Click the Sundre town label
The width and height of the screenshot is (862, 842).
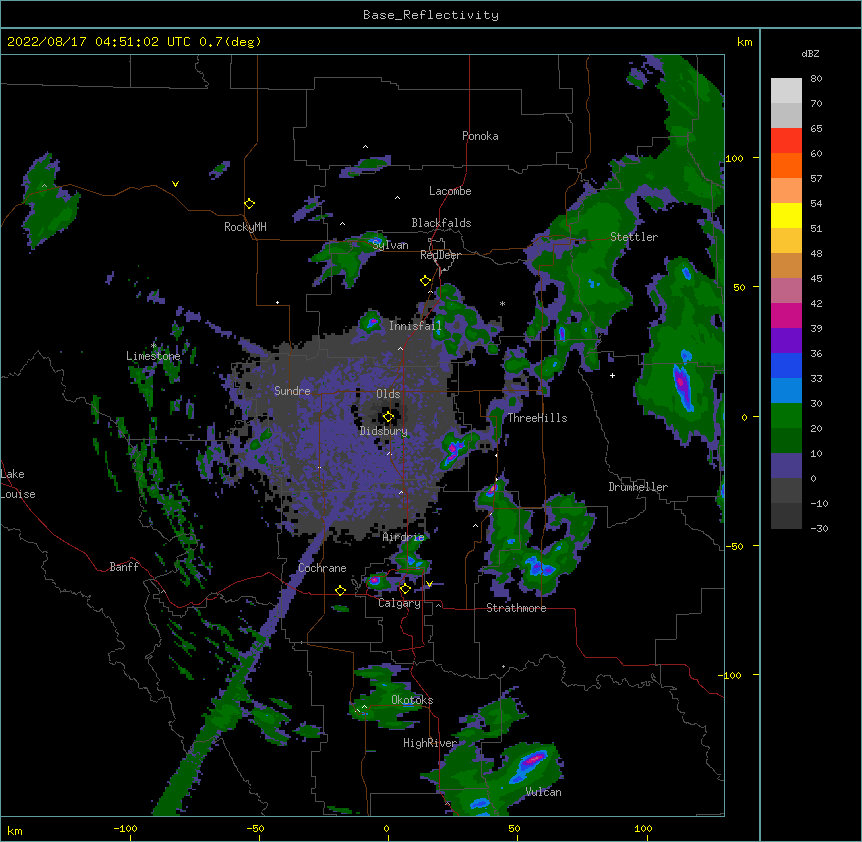click(x=292, y=391)
